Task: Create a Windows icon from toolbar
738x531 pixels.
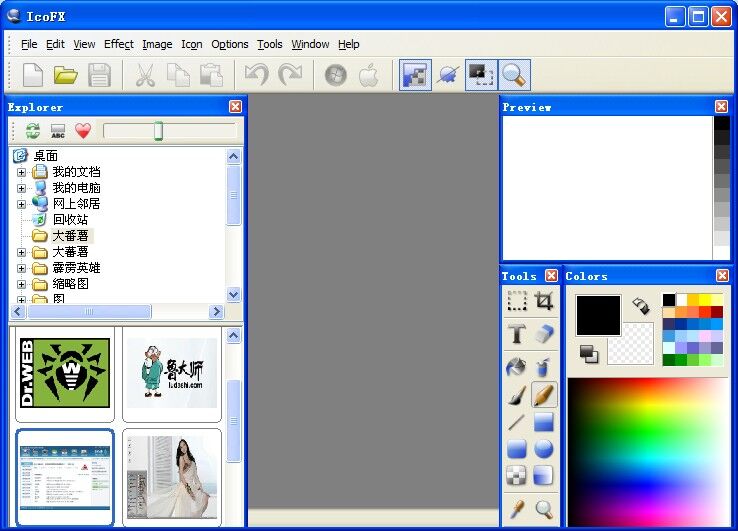Action: click(336, 75)
